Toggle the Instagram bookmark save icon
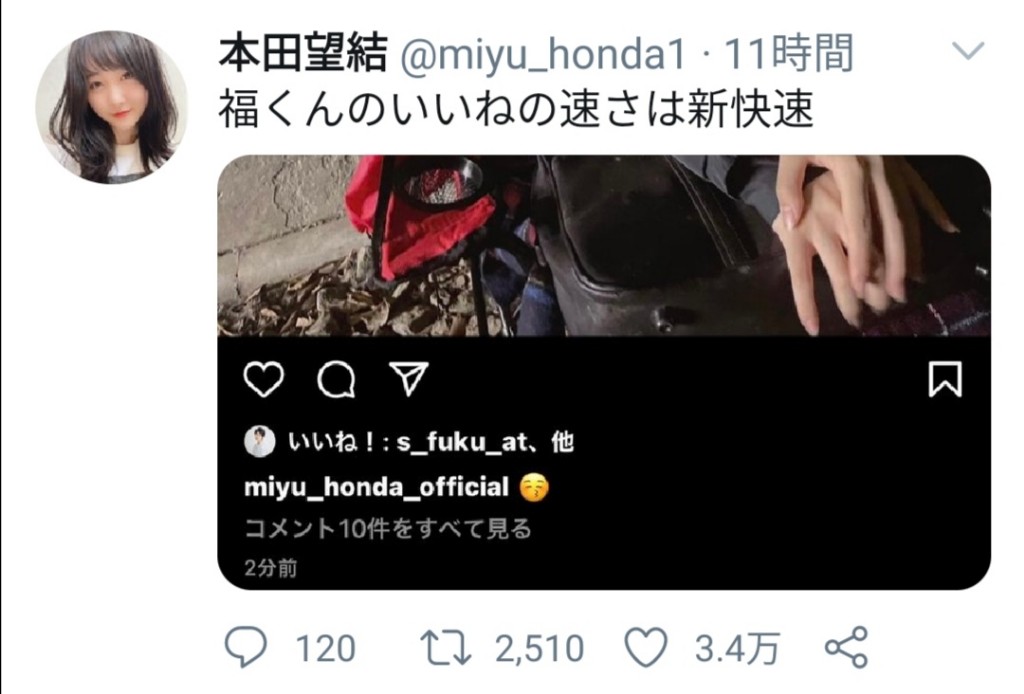1024x694 pixels. tap(945, 379)
